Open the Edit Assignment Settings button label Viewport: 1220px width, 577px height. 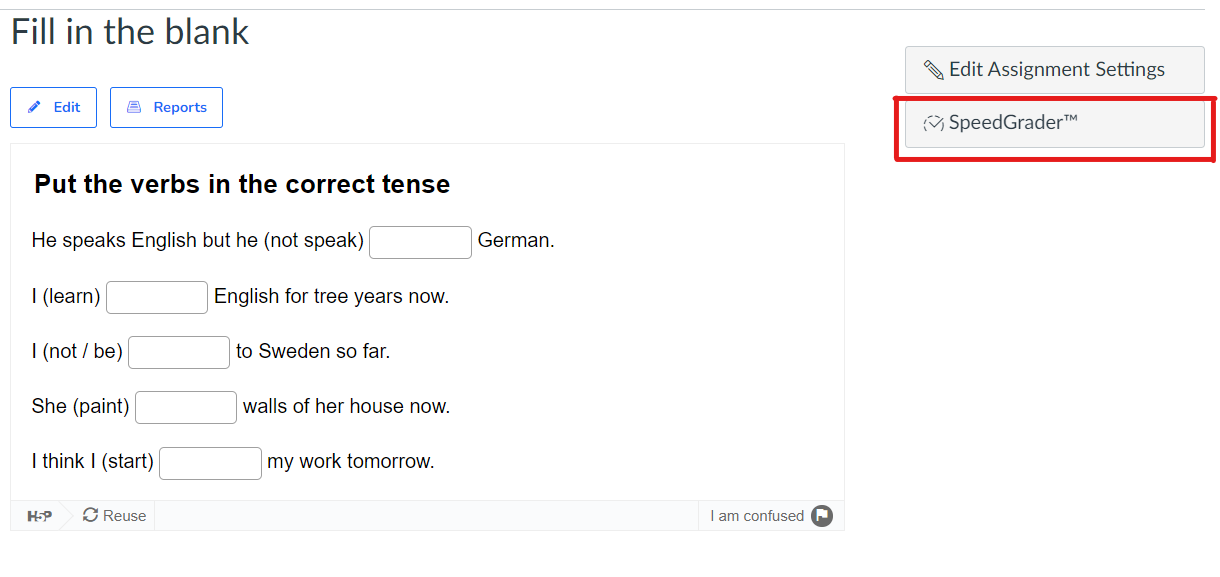1057,69
